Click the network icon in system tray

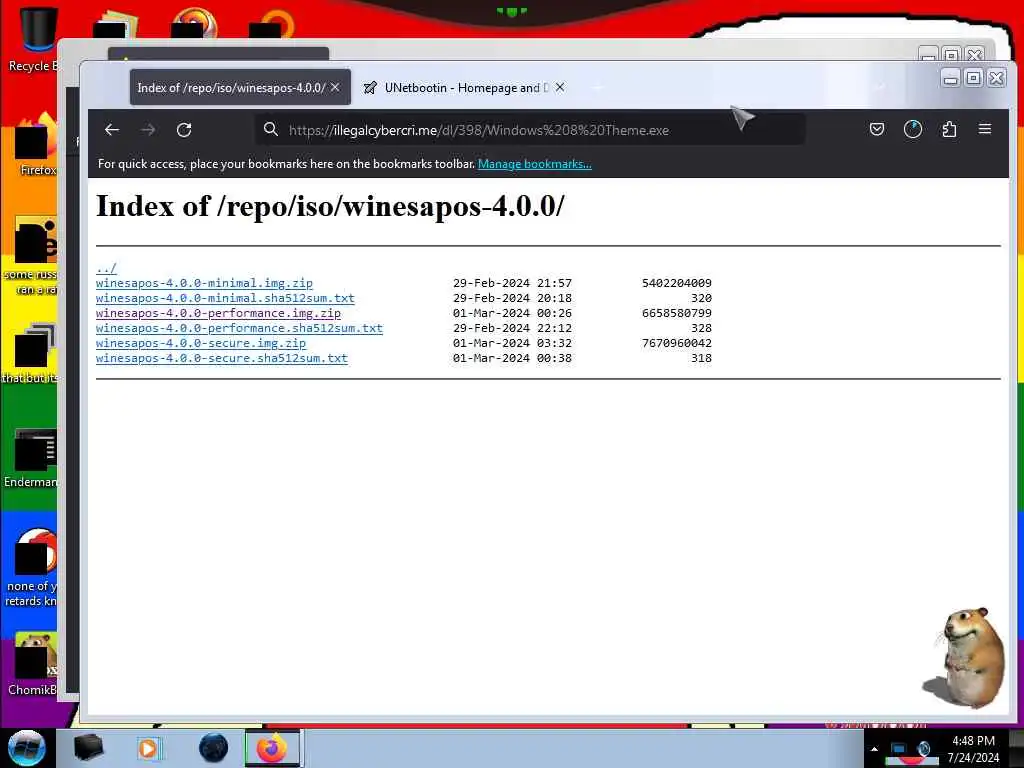[898, 748]
